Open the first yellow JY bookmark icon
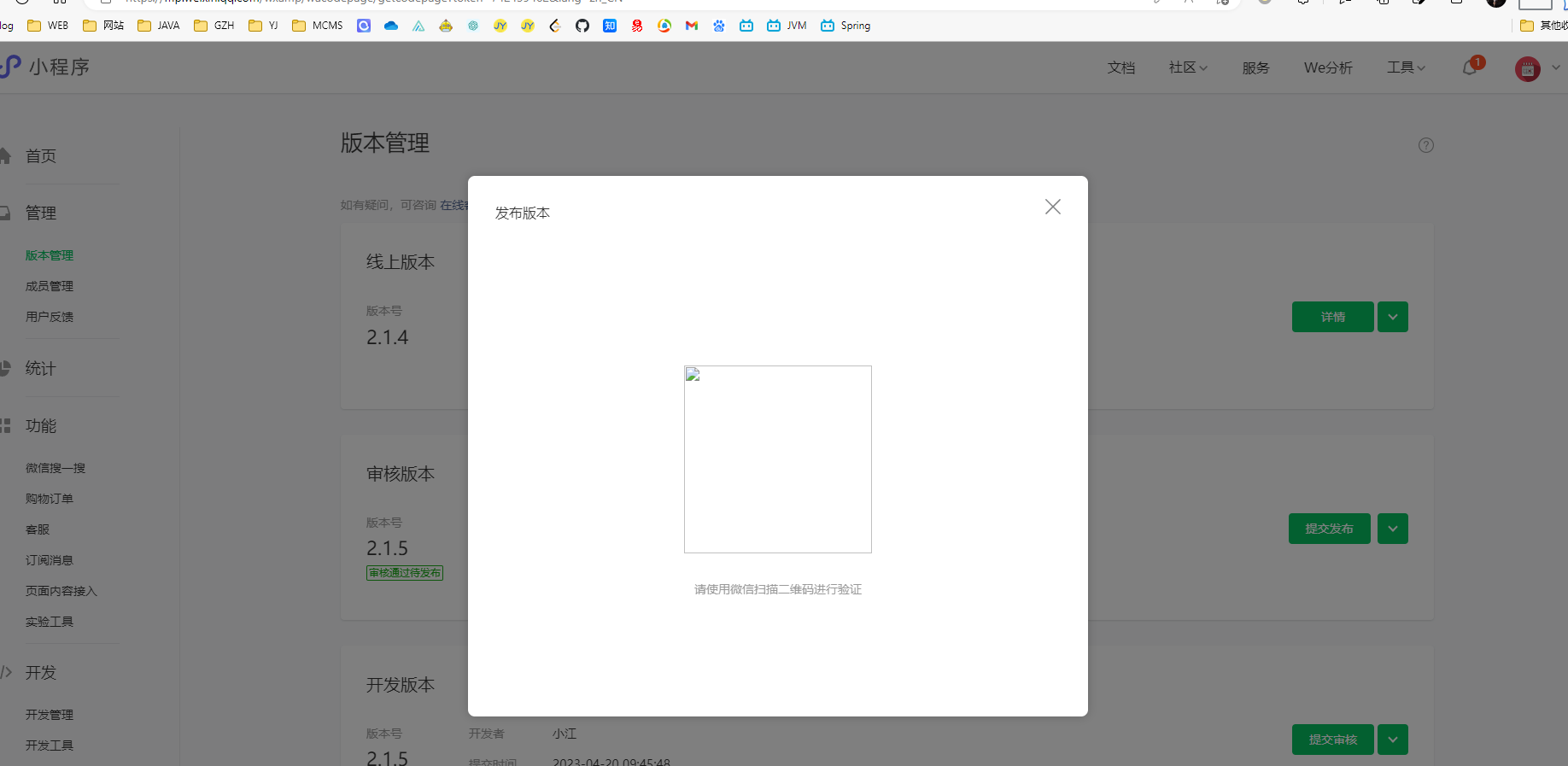1568x766 pixels. 500,26
